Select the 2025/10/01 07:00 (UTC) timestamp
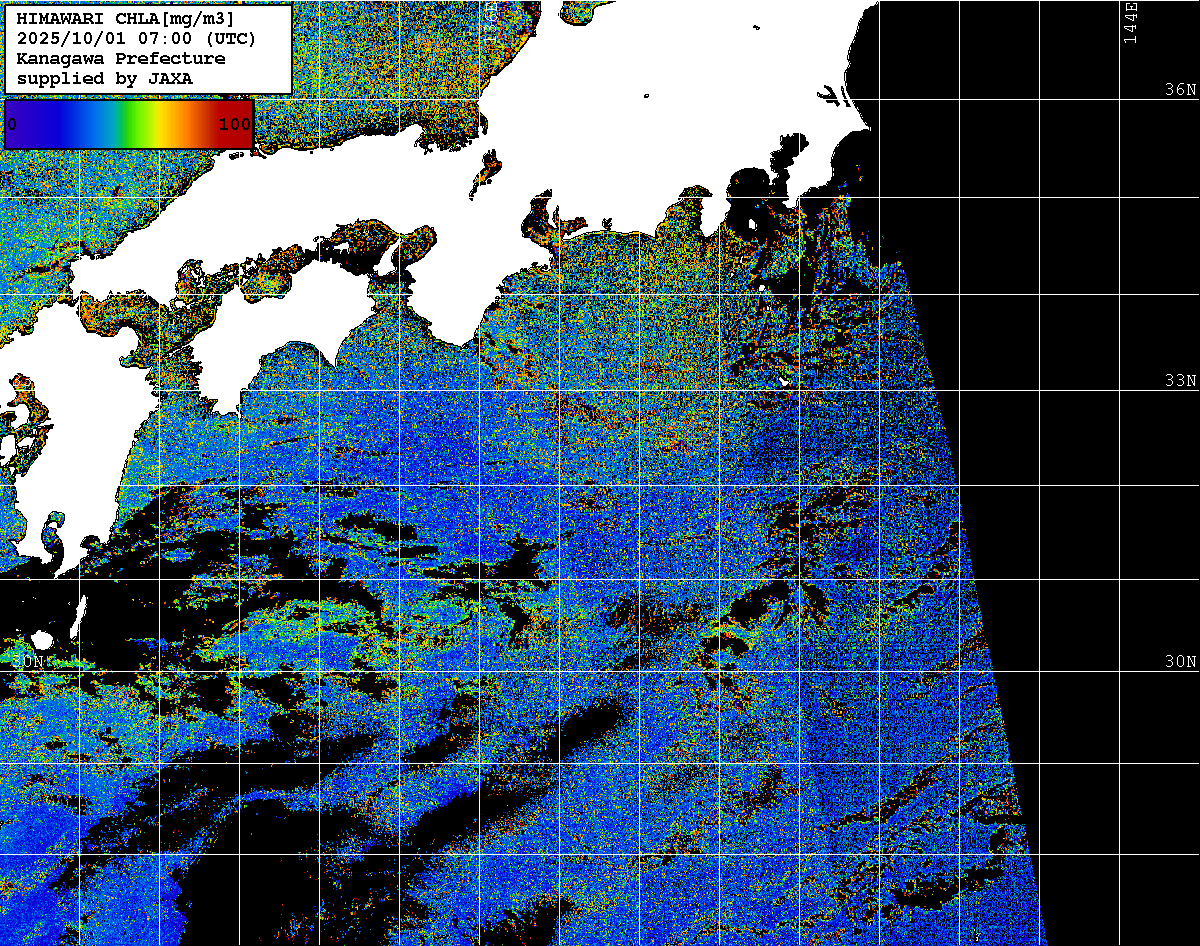This screenshot has width=1200, height=946. pos(137,39)
